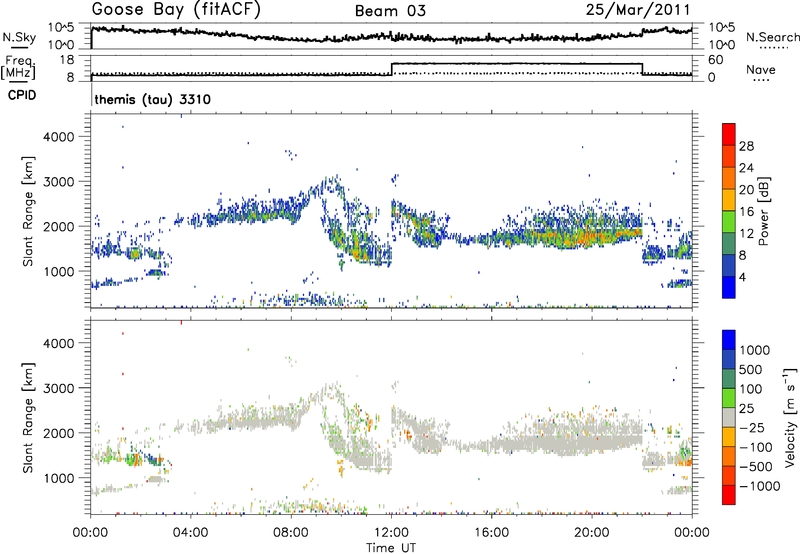Click the '08:00' time tick label
Screen dimensions: 800x554
click(291, 533)
